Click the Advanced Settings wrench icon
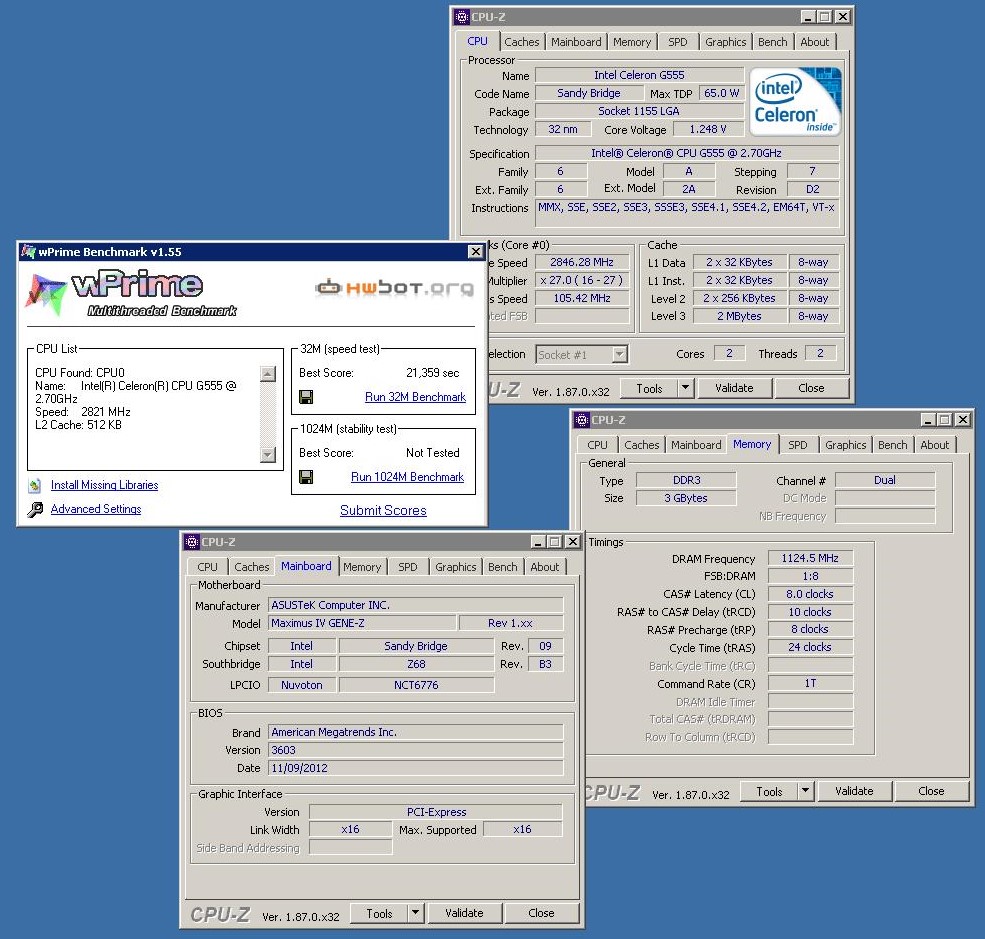985x939 pixels. click(x=35, y=509)
